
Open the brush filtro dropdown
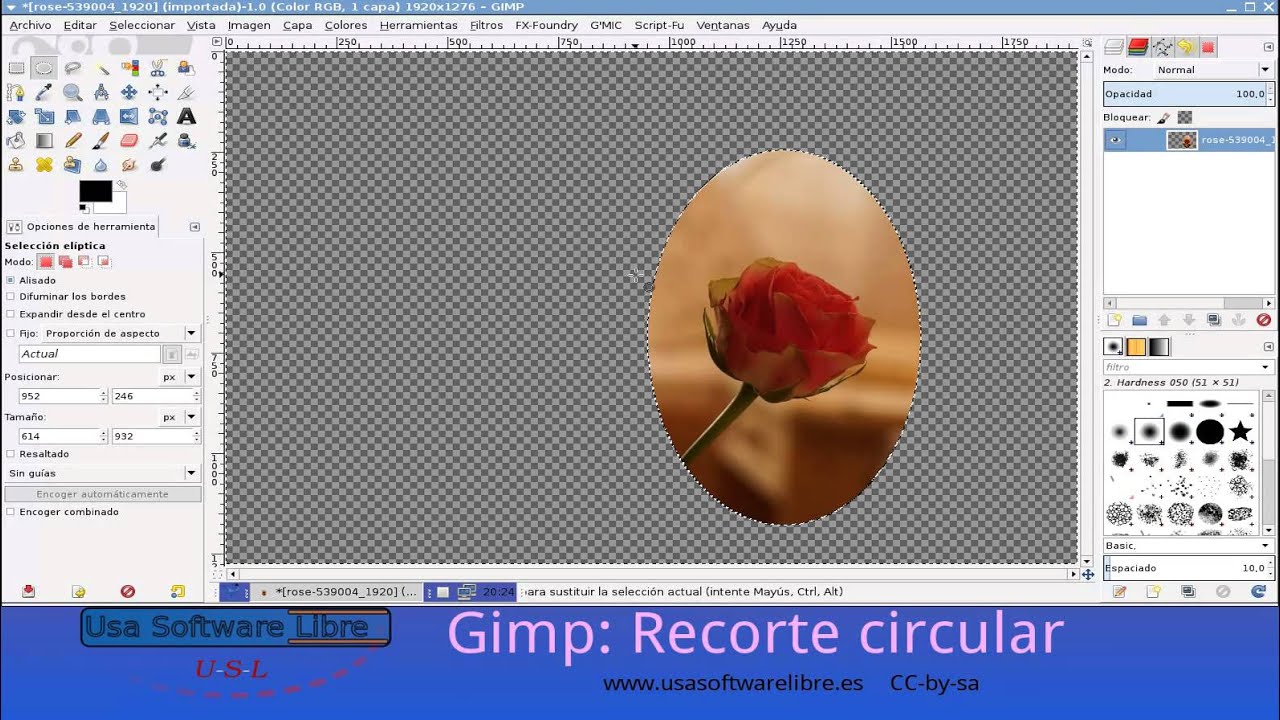click(x=1188, y=367)
